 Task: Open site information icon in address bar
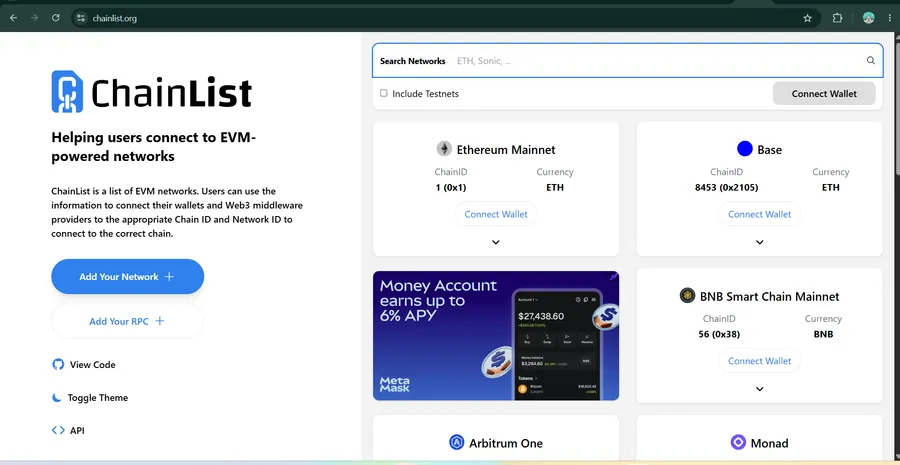coord(81,18)
